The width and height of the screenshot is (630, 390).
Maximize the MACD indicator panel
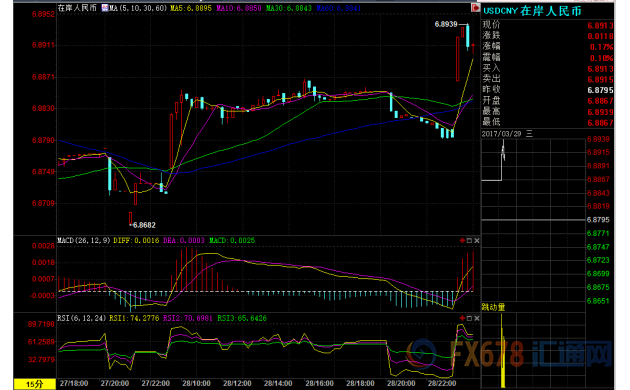[469, 240]
